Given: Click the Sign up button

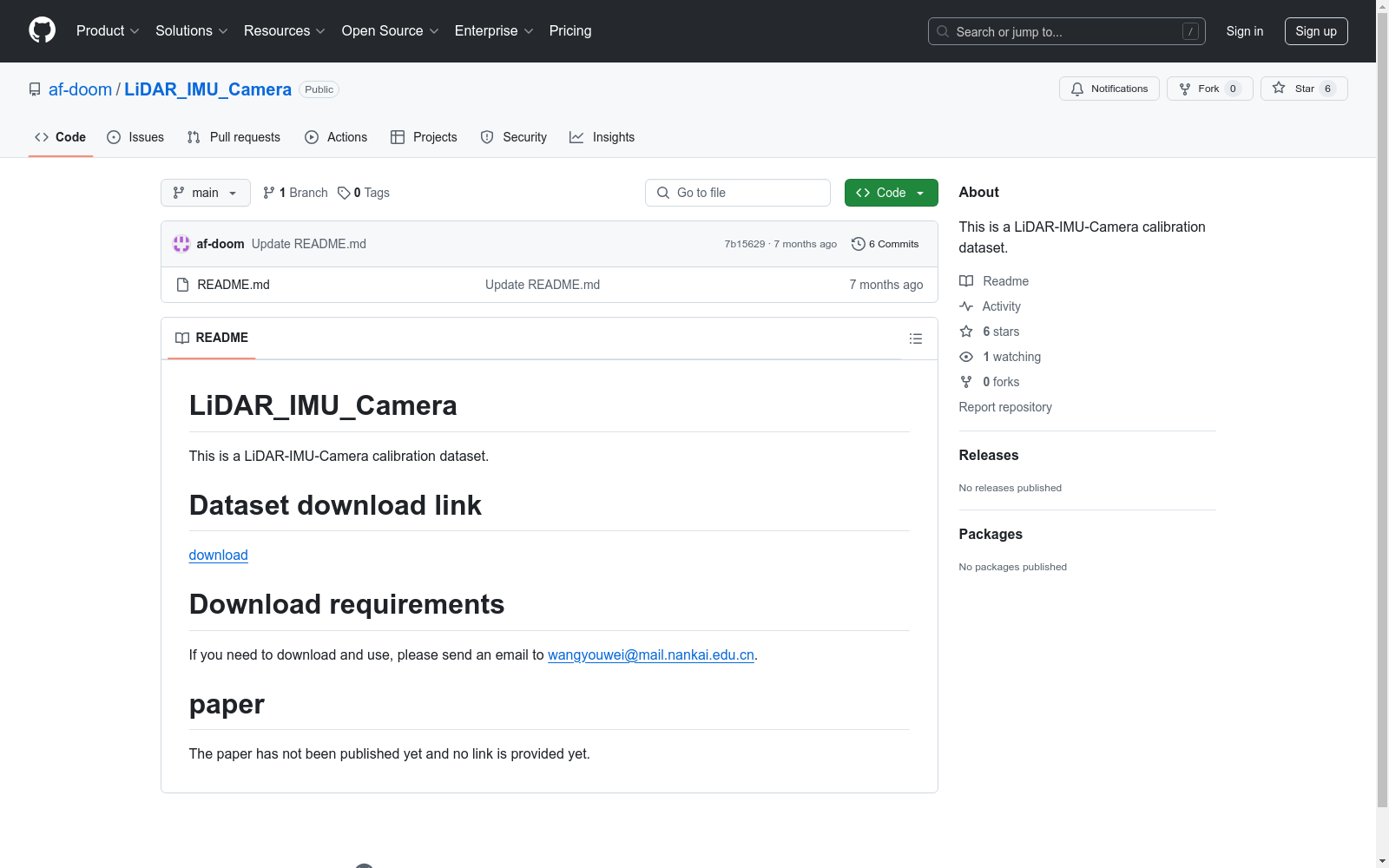Looking at the screenshot, I should pyautogui.click(x=1316, y=31).
